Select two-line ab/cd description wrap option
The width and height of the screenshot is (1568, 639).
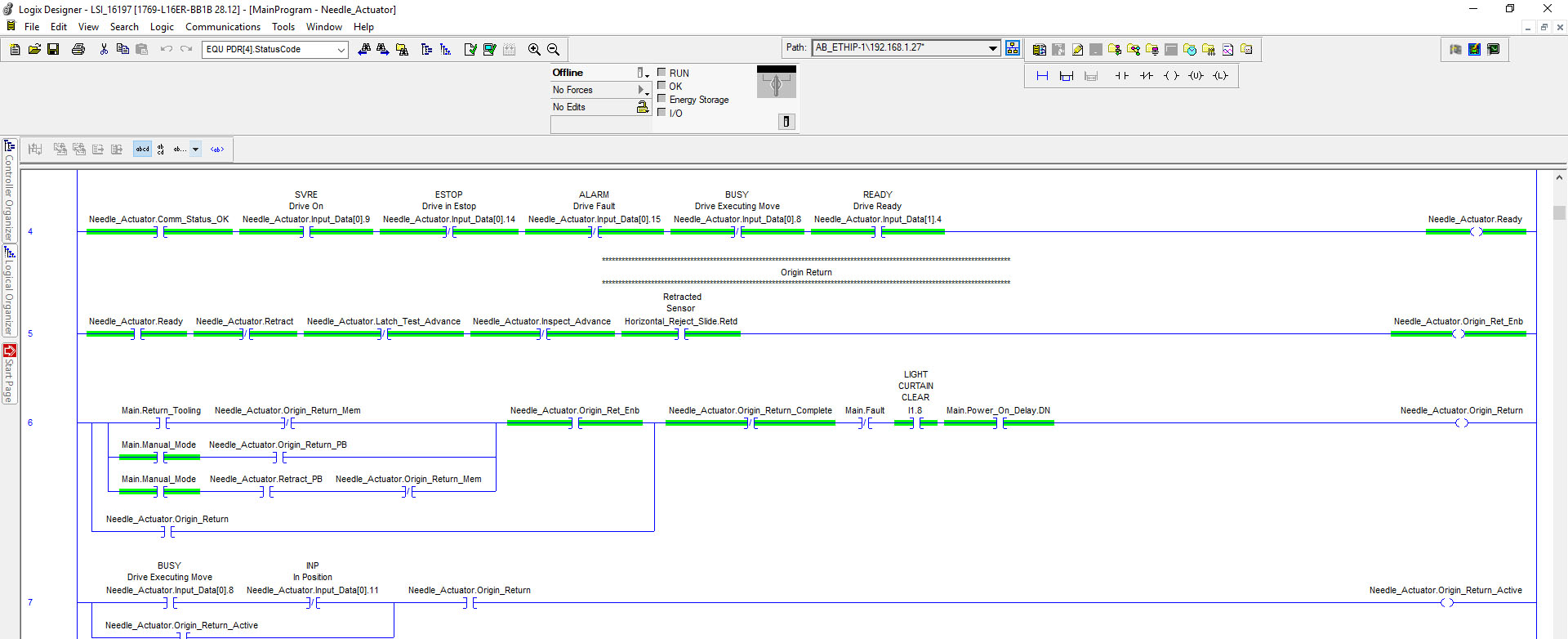point(161,149)
